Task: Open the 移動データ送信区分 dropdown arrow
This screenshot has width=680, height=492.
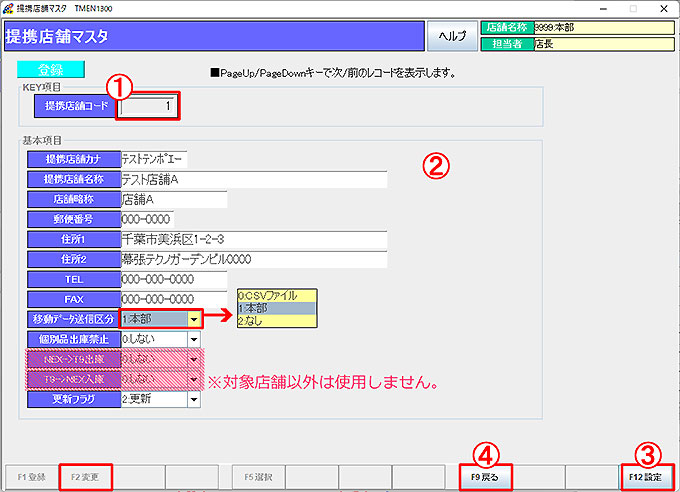Action: [x=194, y=319]
